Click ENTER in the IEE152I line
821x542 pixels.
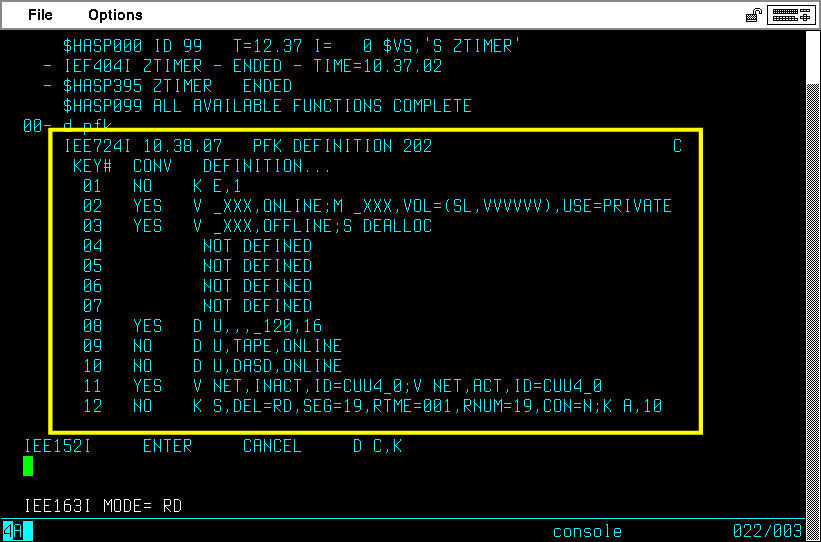tap(168, 446)
